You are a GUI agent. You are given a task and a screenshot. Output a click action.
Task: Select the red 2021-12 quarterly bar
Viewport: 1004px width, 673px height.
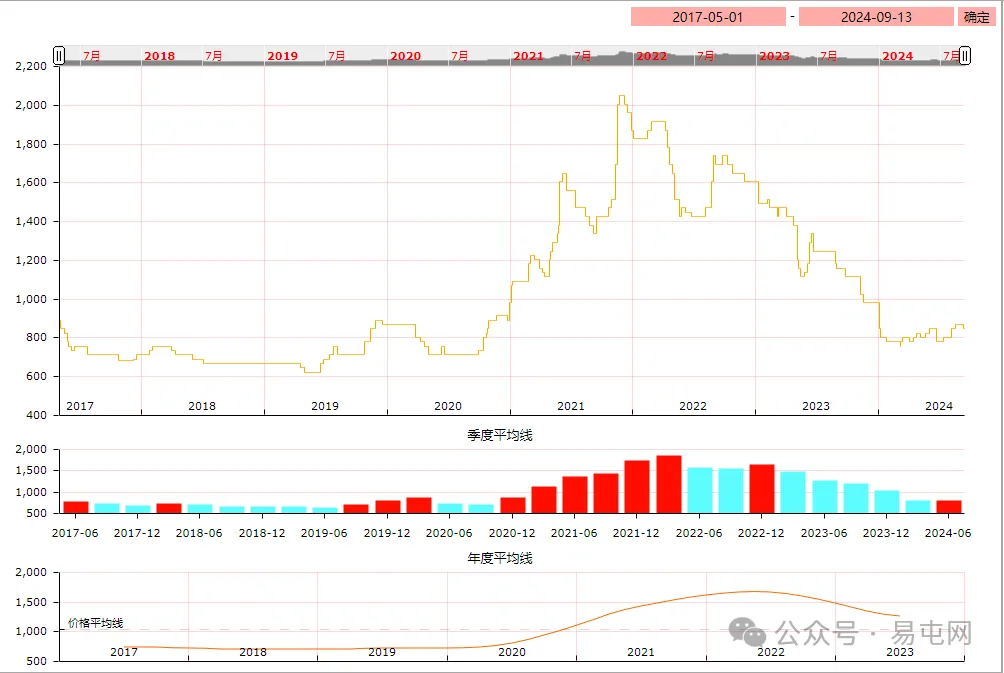pos(637,487)
